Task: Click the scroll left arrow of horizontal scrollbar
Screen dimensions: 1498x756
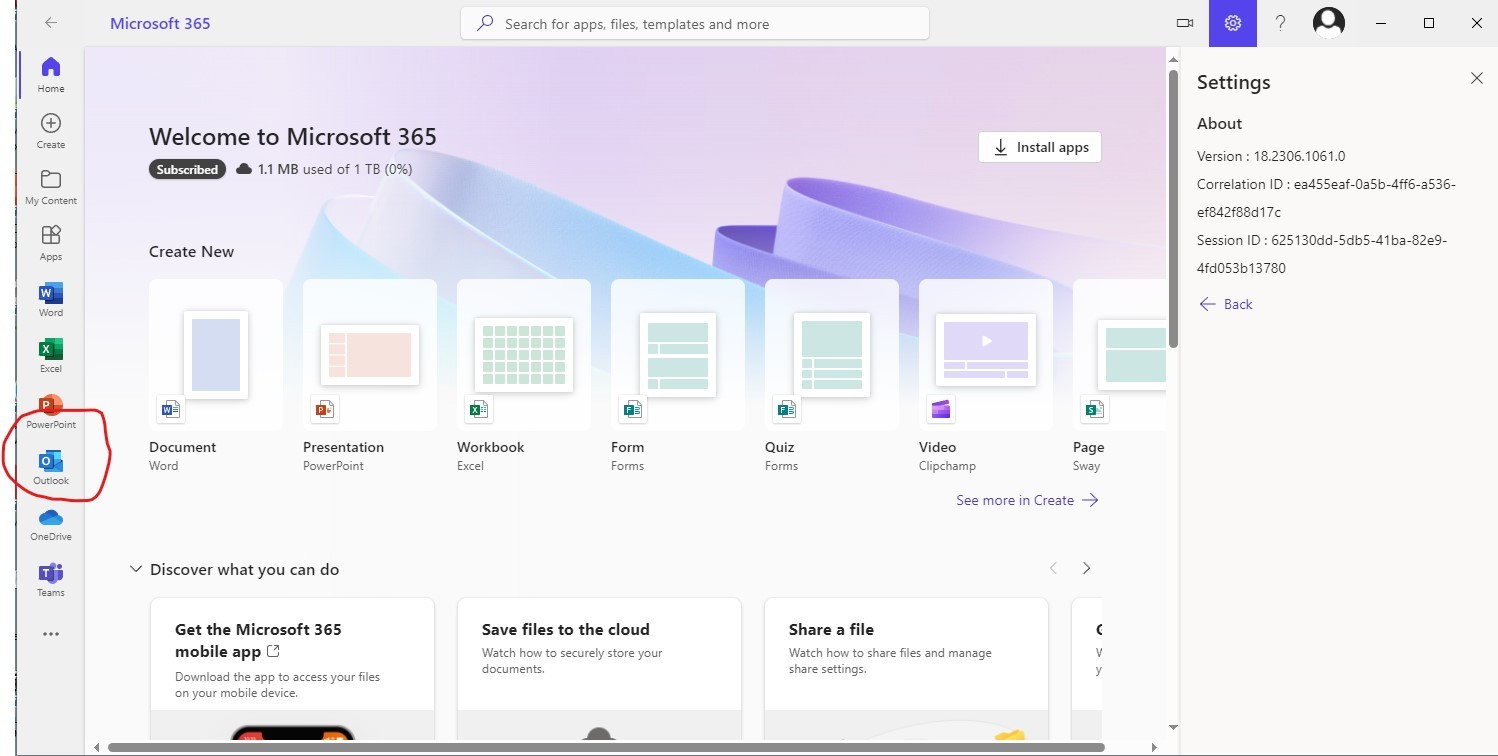Action: [97, 747]
